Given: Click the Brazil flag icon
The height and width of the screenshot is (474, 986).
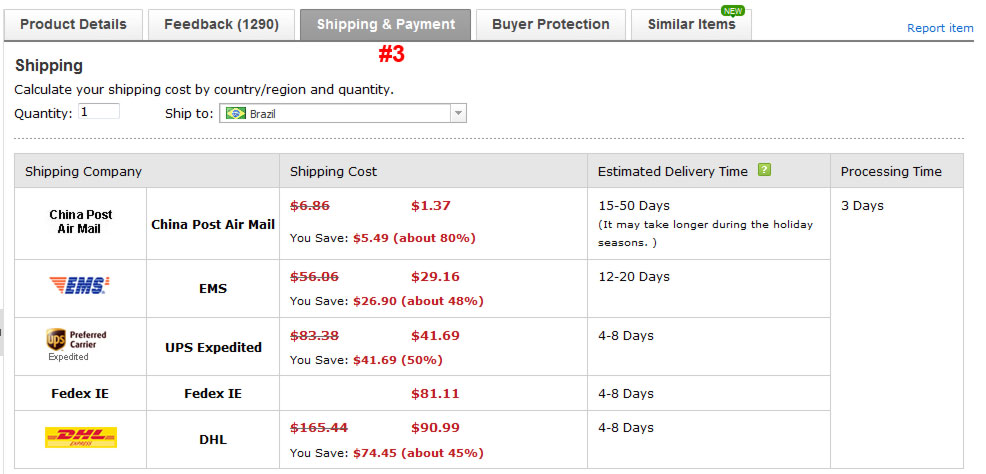Looking at the screenshot, I should [236, 114].
